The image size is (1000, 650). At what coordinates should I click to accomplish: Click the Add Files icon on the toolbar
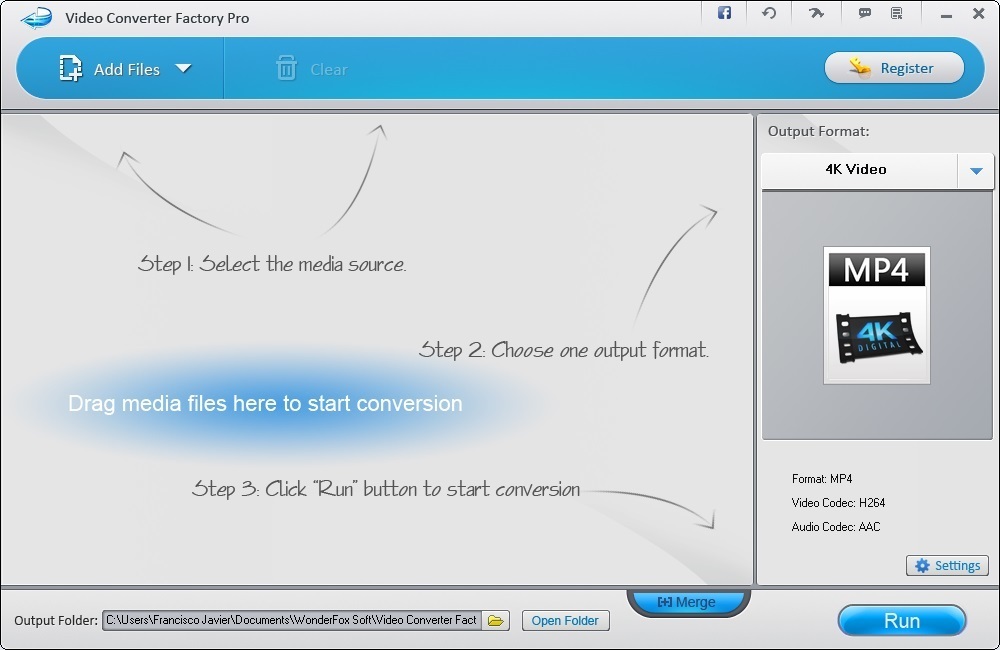click(70, 68)
